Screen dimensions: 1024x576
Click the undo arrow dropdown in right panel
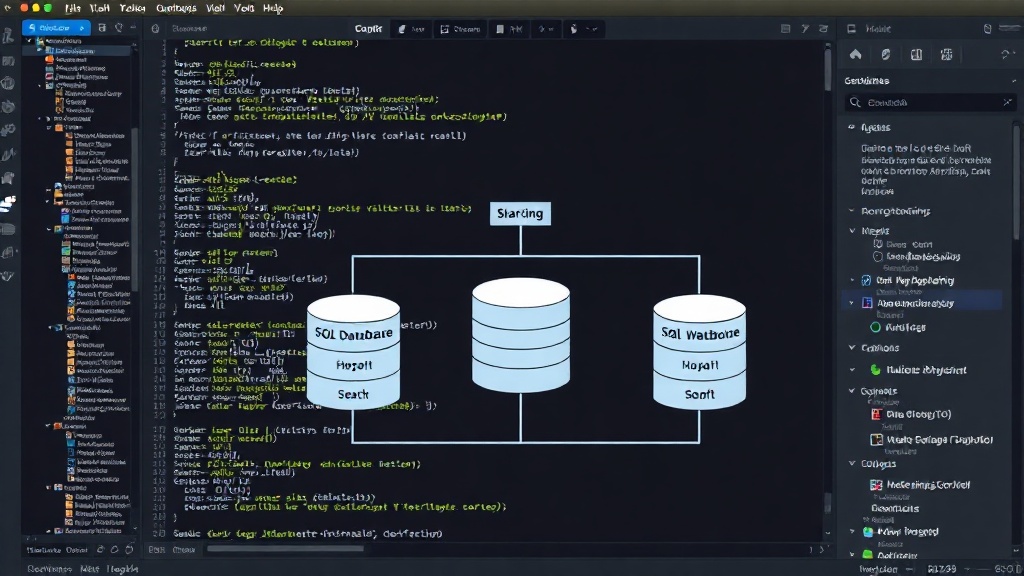click(x=1006, y=55)
